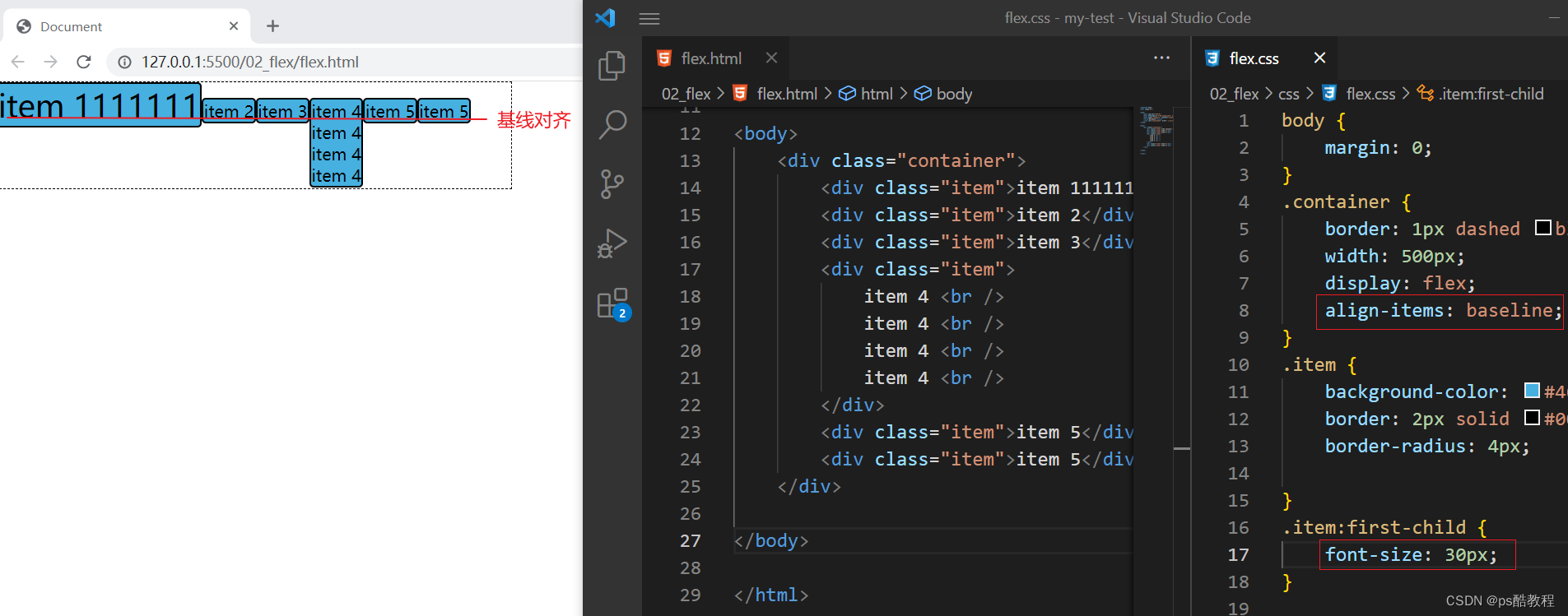Close the flex.css editor tab
The width and height of the screenshot is (1568, 616).
(1319, 58)
